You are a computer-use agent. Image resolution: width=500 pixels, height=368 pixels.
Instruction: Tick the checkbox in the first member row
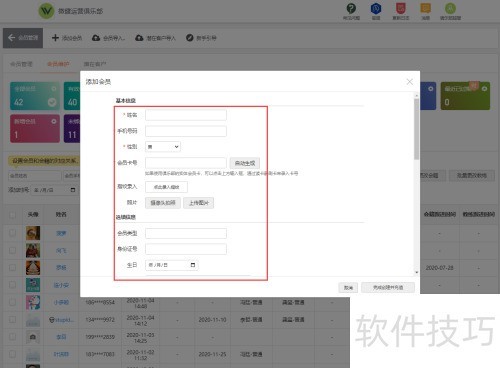point(12,233)
